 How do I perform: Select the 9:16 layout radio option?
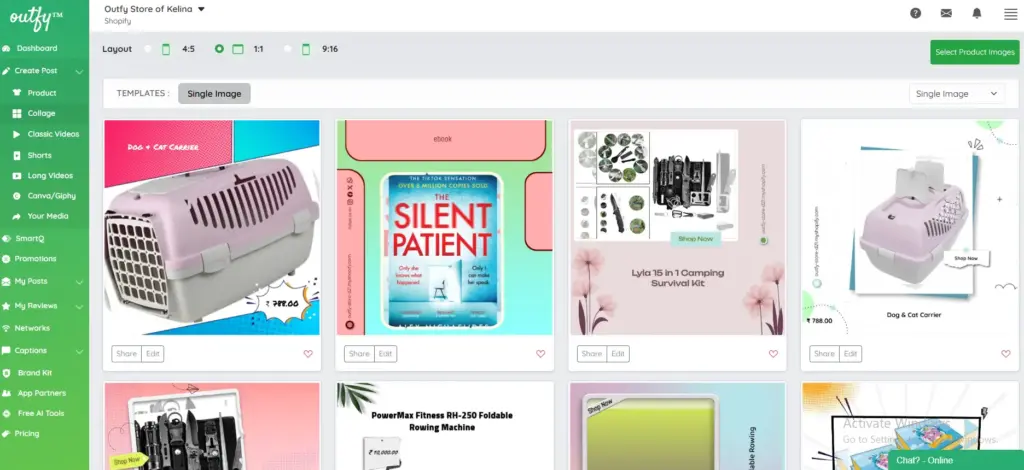tap(288, 48)
